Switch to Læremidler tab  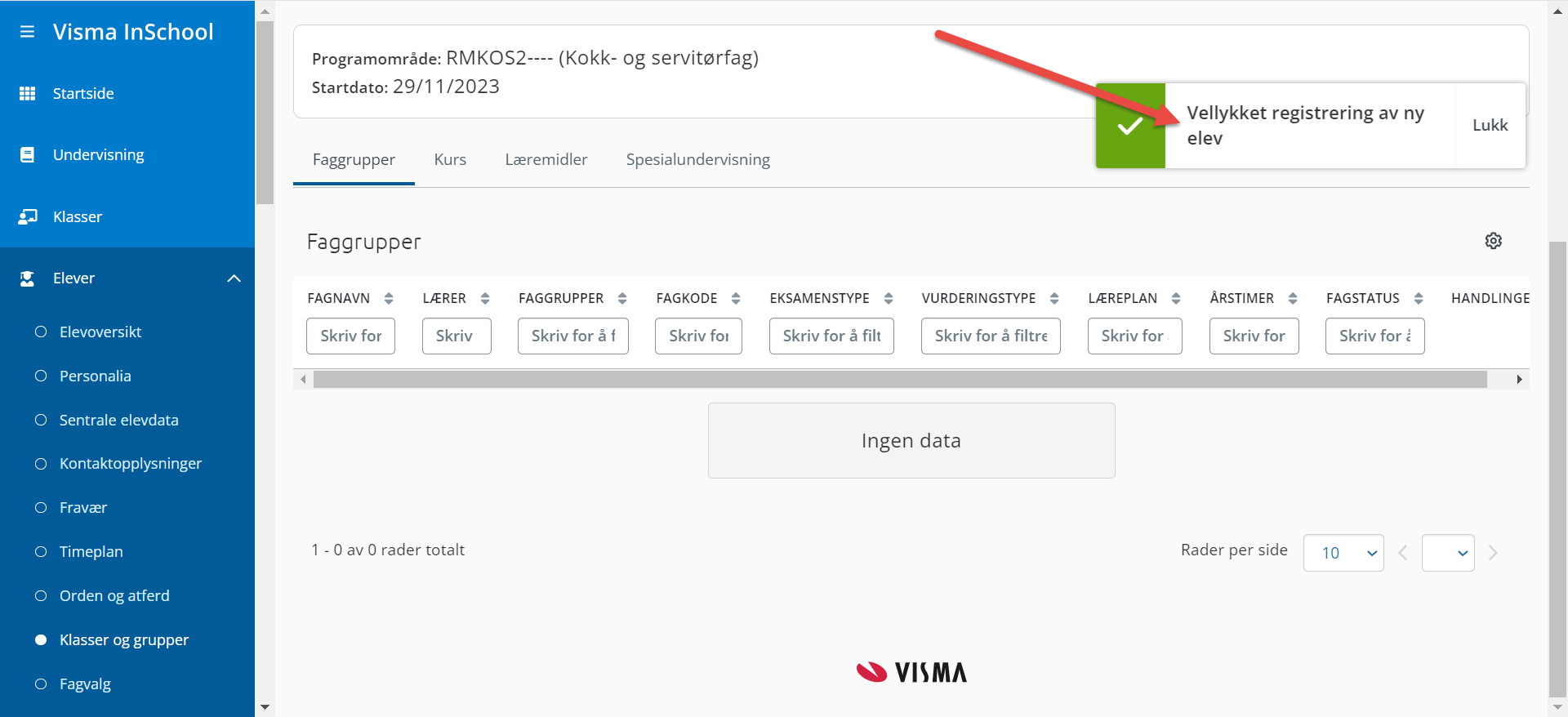[546, 160]
